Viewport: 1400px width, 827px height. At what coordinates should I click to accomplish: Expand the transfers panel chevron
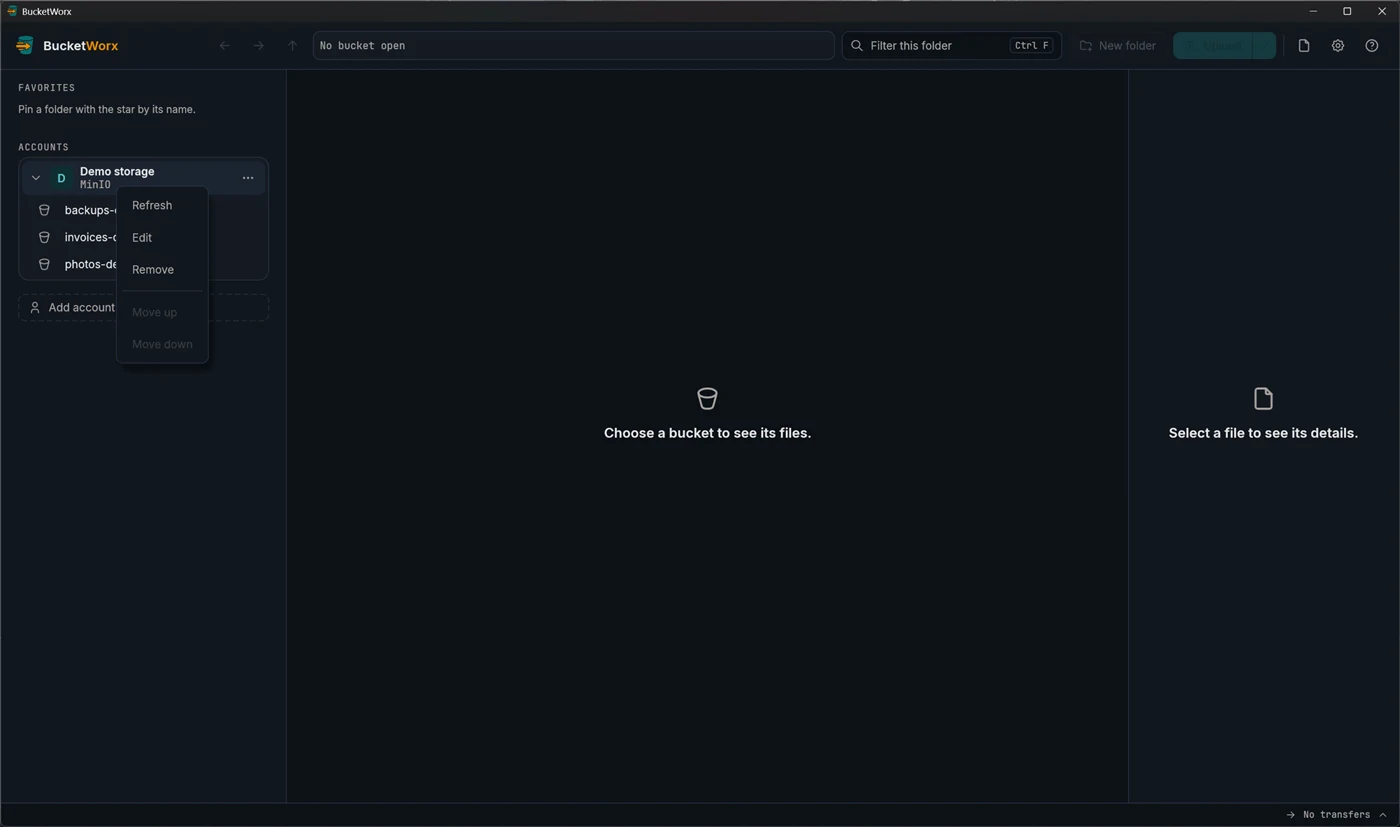[x=1383, y=815]
